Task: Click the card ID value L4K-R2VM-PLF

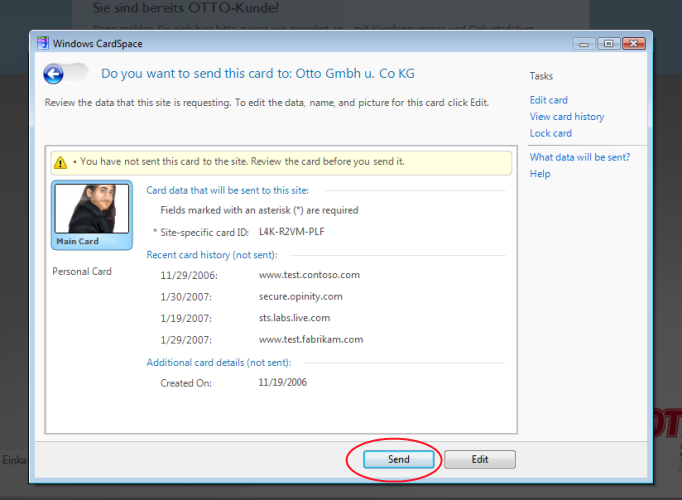Action: (x=292, y=232)
